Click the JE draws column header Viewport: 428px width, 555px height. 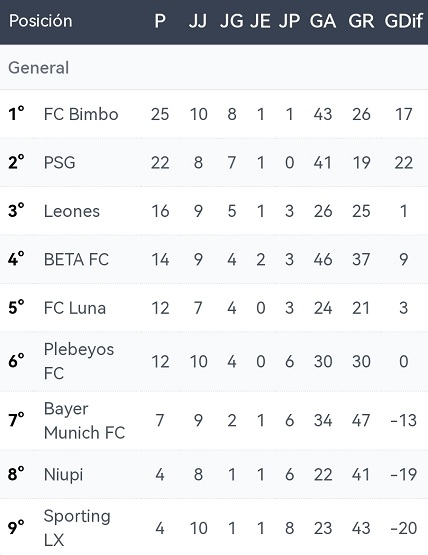click(260, 21)
